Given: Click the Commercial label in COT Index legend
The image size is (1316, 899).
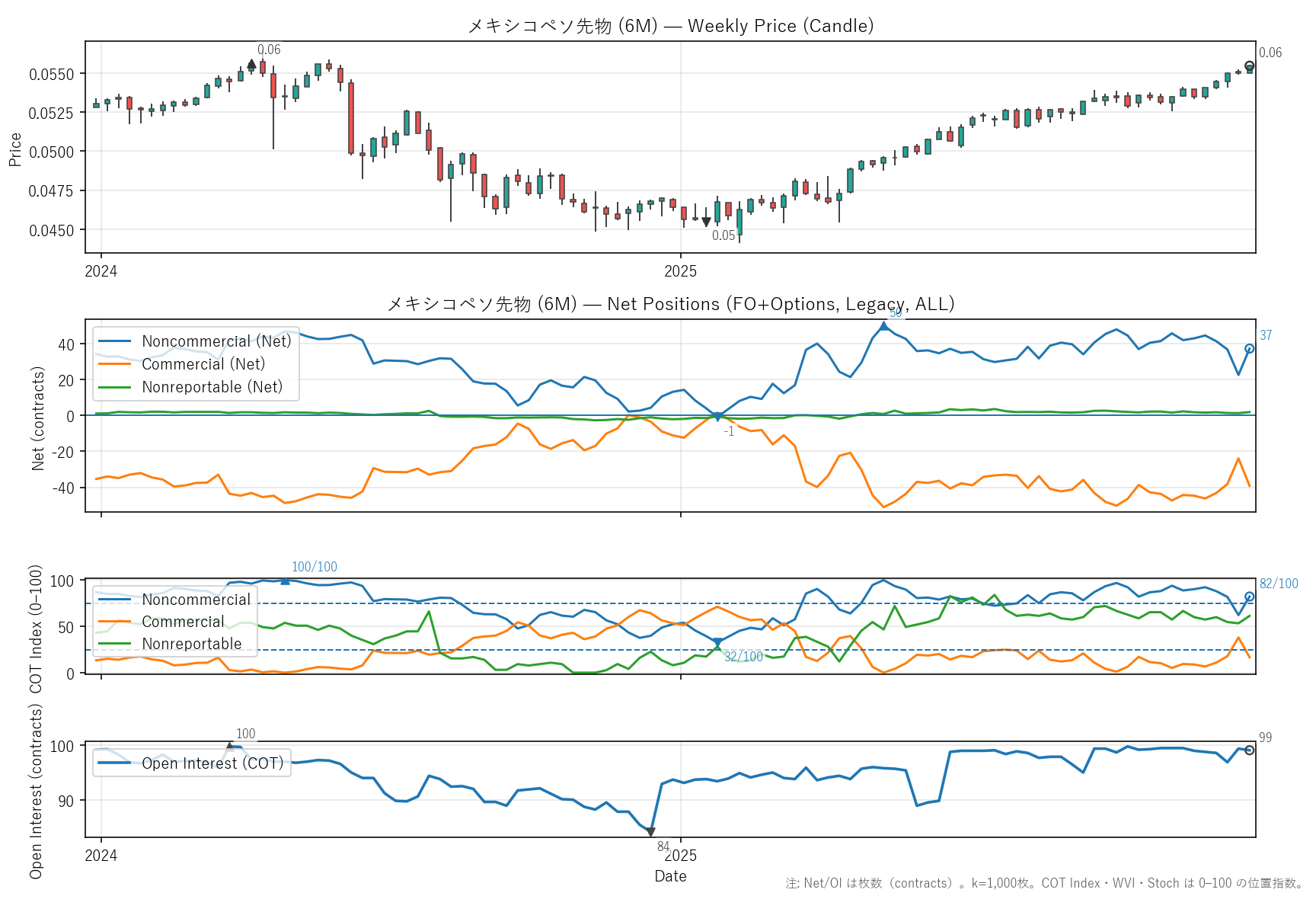Looking at the screenshot, I should point(183,622).
